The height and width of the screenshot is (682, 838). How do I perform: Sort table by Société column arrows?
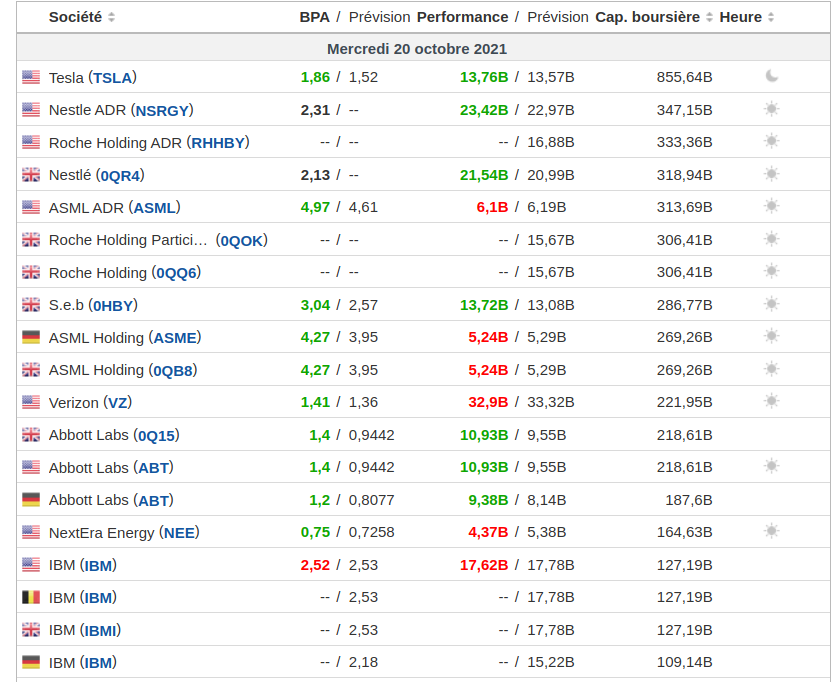click(111, 17)
